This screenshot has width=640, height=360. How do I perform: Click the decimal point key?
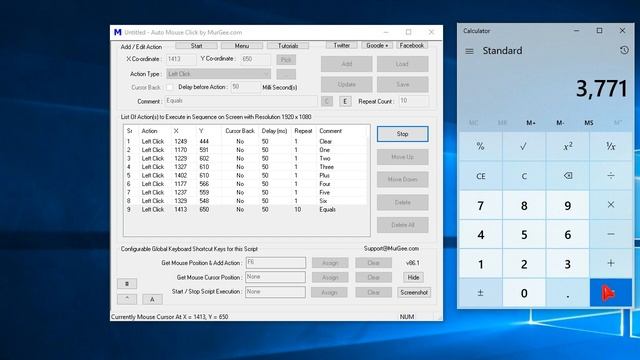(567, 293)
